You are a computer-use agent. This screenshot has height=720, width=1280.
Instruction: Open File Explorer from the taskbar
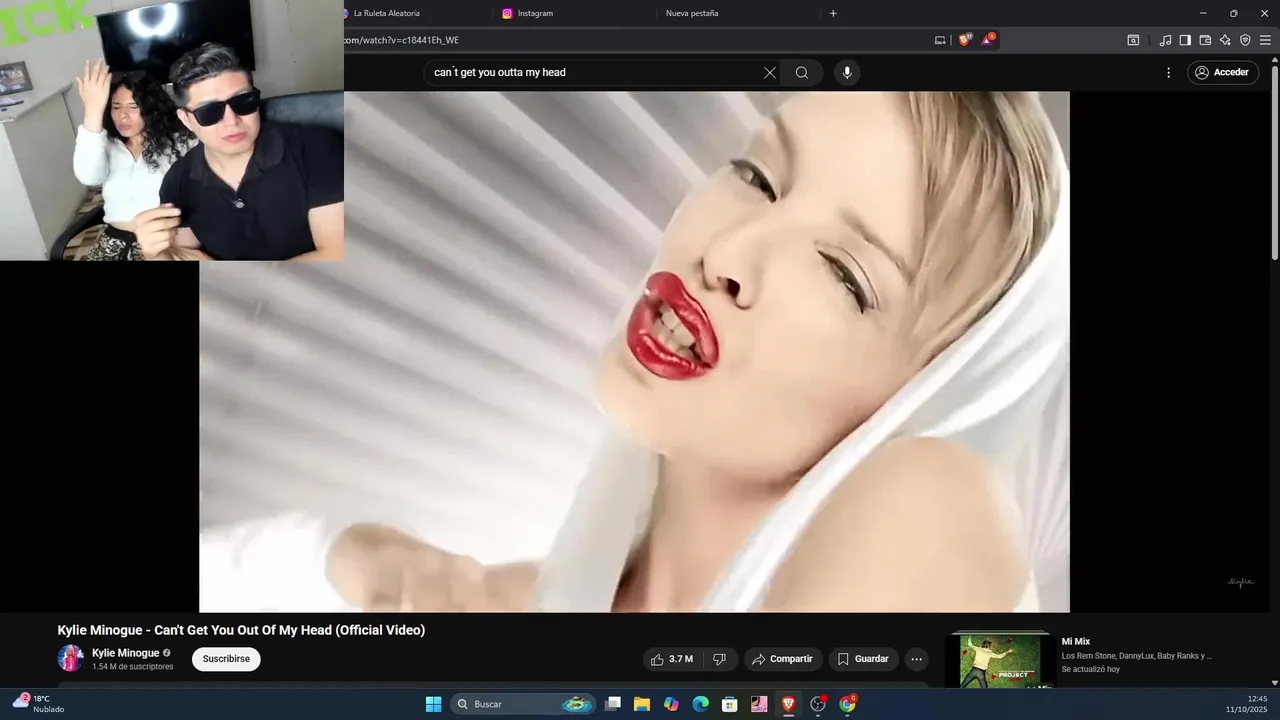pyautogui.click(x=642, y=704)
